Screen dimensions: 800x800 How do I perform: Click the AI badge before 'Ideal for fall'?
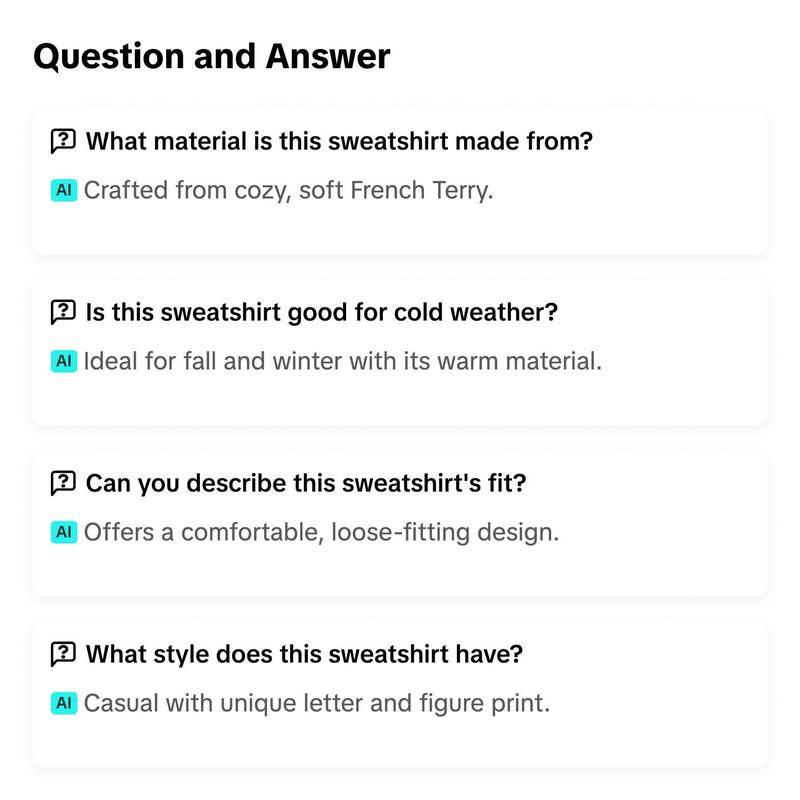coord(64,361)
